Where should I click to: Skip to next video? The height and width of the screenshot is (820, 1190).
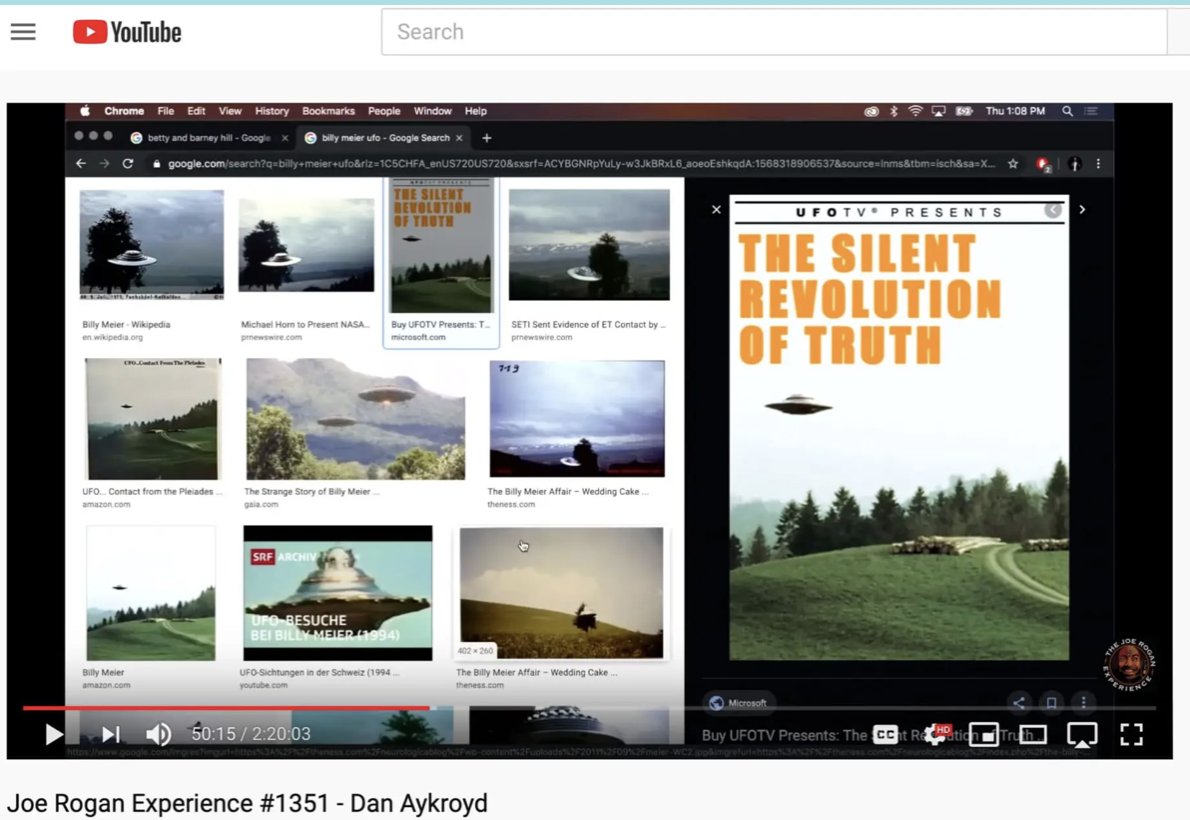(x=111, y=734)
